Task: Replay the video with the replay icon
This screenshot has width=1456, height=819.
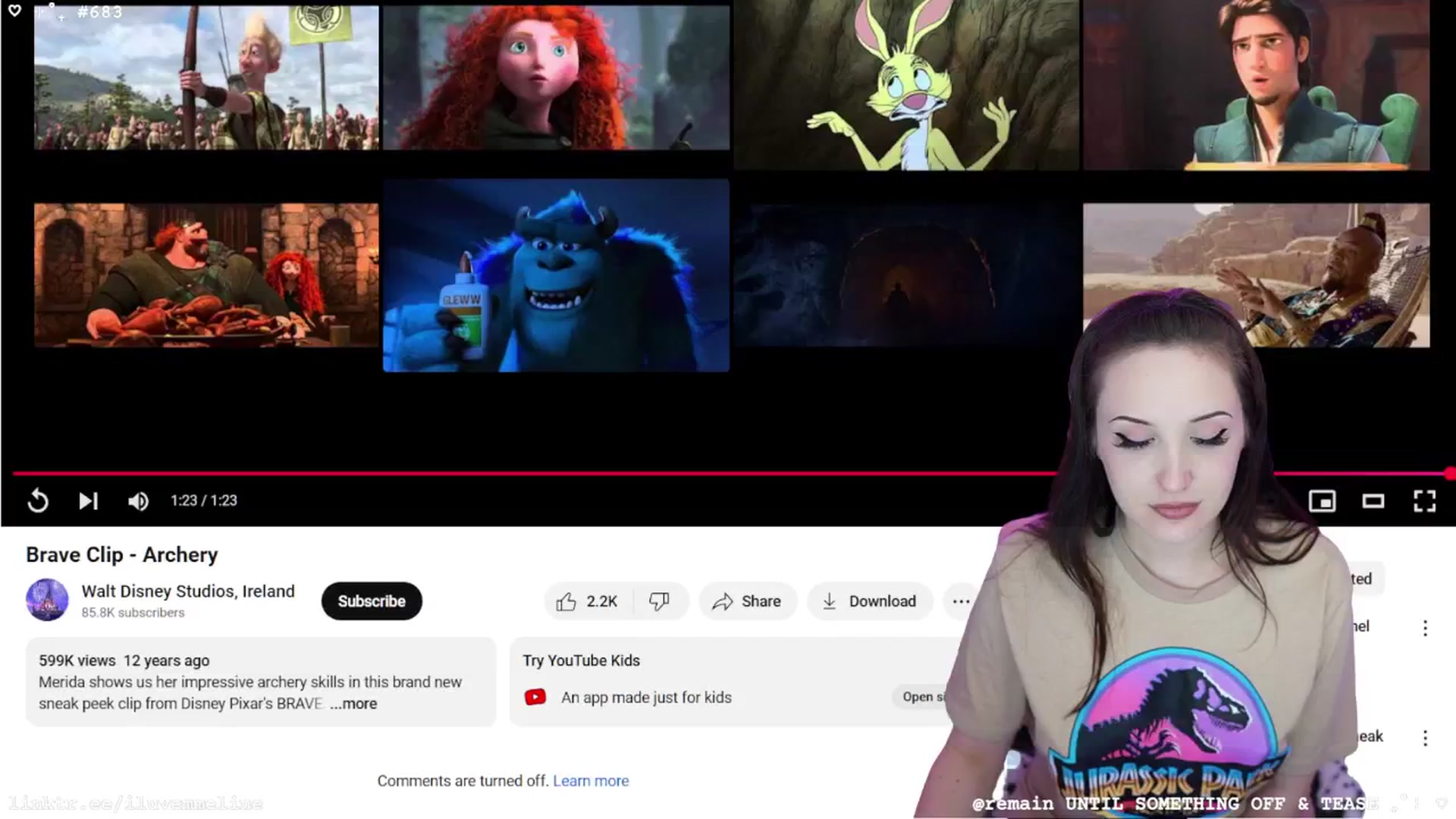Action: click(x=38, y=500)
